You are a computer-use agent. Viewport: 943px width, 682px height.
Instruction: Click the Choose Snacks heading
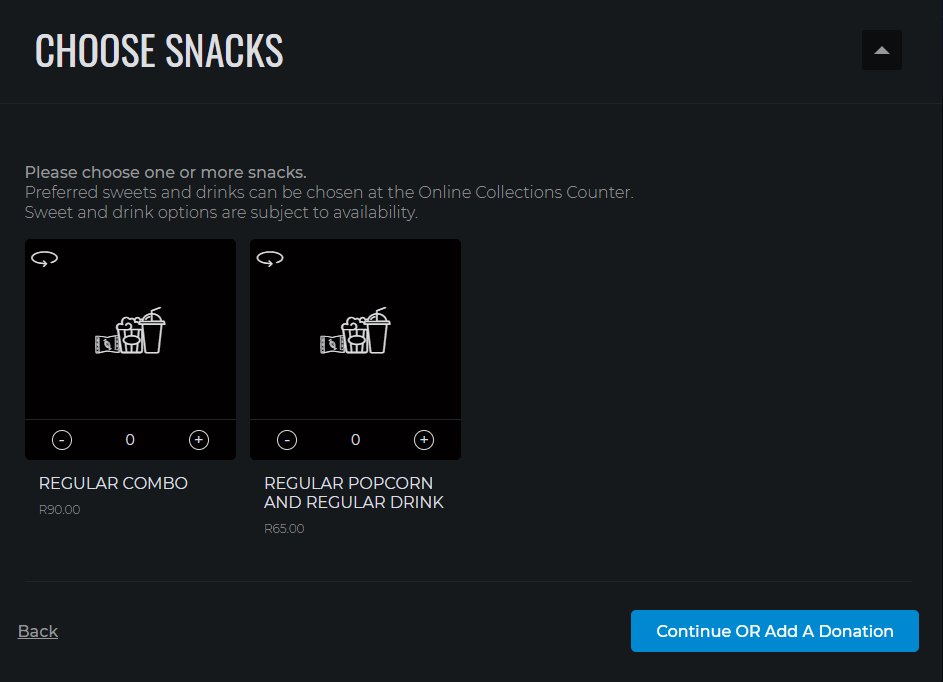coord(159,51)
